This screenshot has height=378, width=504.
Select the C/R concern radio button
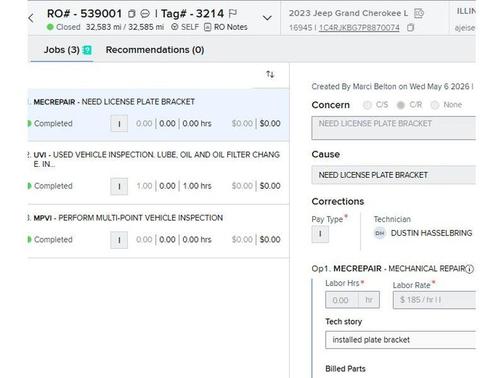(x=401, y=105)
